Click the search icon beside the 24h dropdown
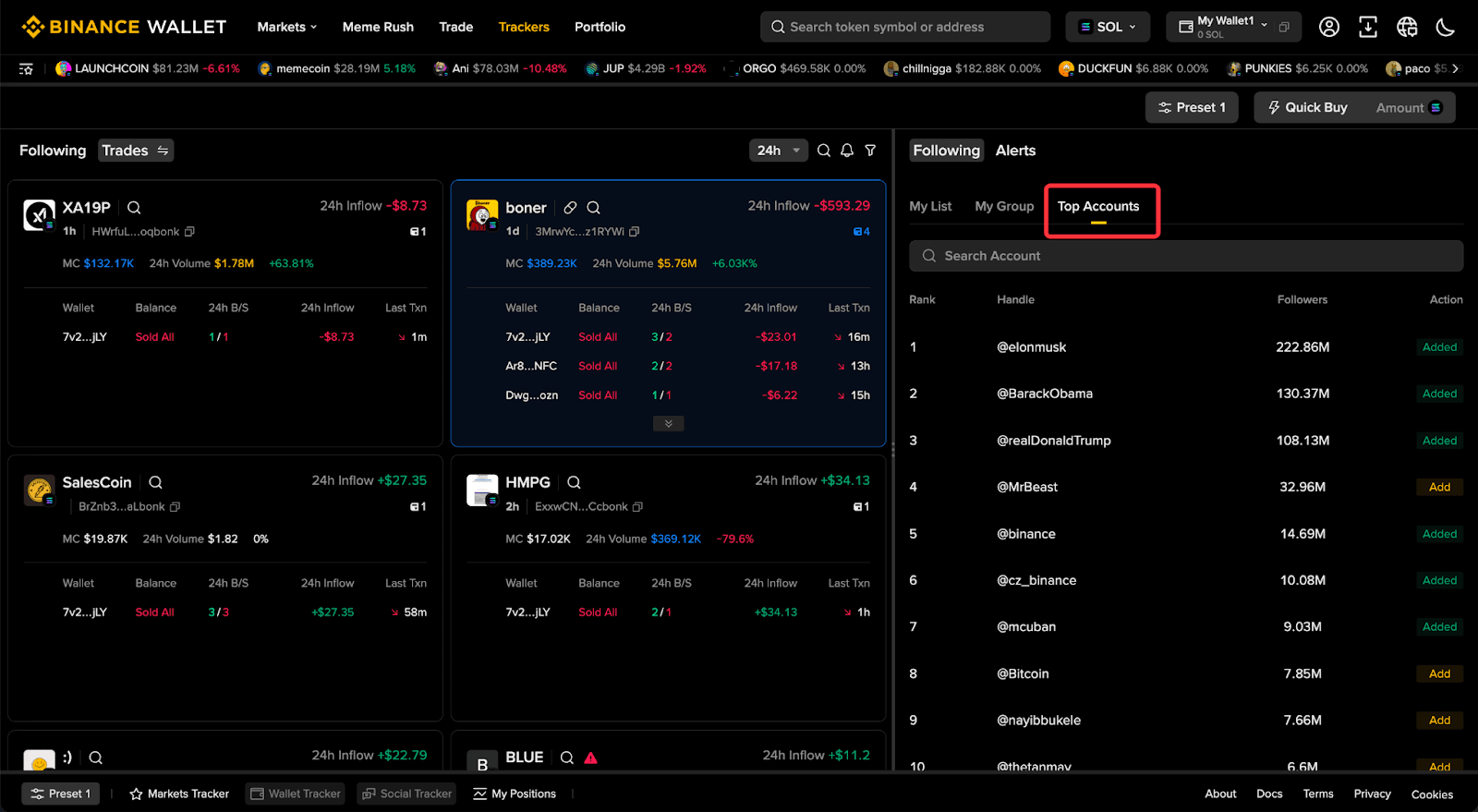Screen dimensions: 1478x812 pos(824,151)
